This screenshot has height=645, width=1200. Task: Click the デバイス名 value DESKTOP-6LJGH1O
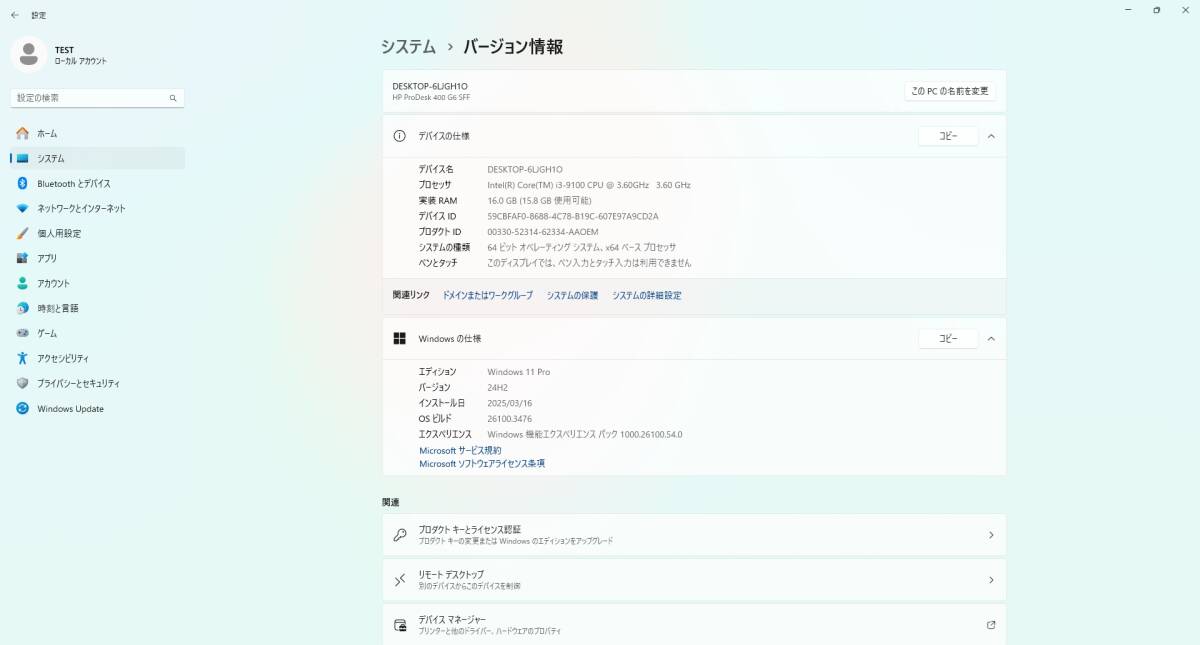click(525, 170)
